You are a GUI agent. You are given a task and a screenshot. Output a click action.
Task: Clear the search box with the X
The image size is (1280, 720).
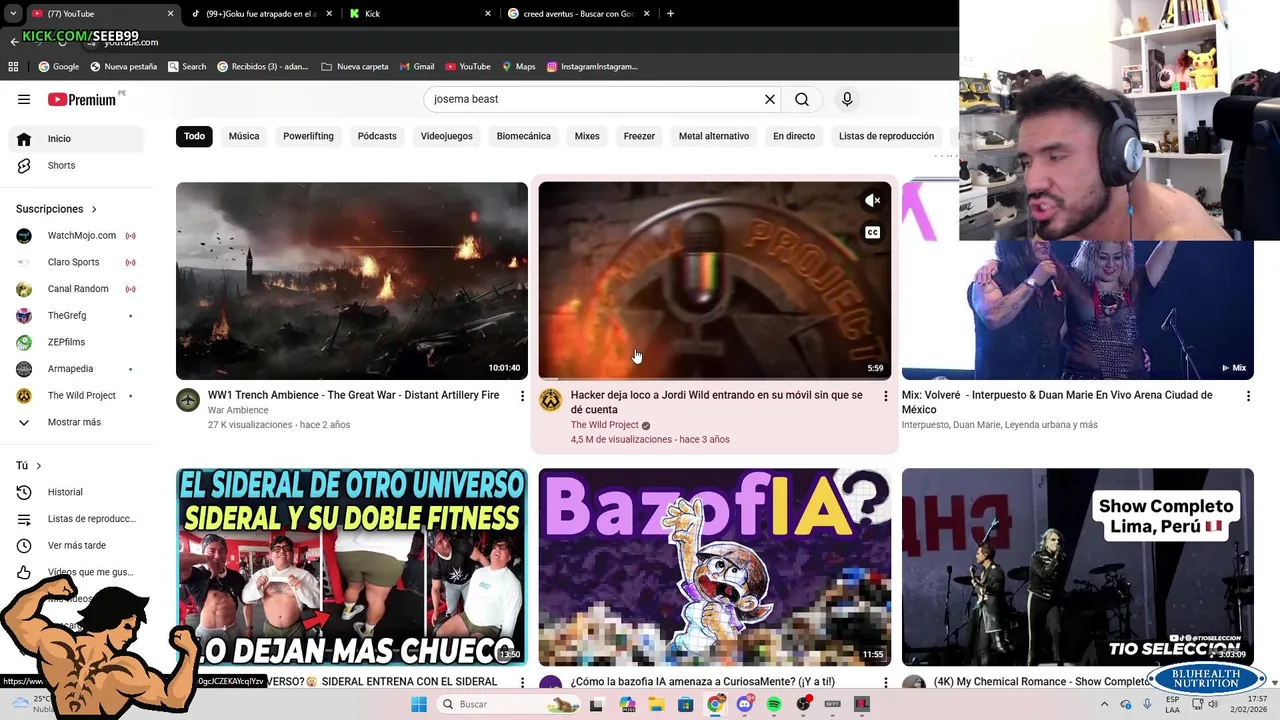point(770,99)
